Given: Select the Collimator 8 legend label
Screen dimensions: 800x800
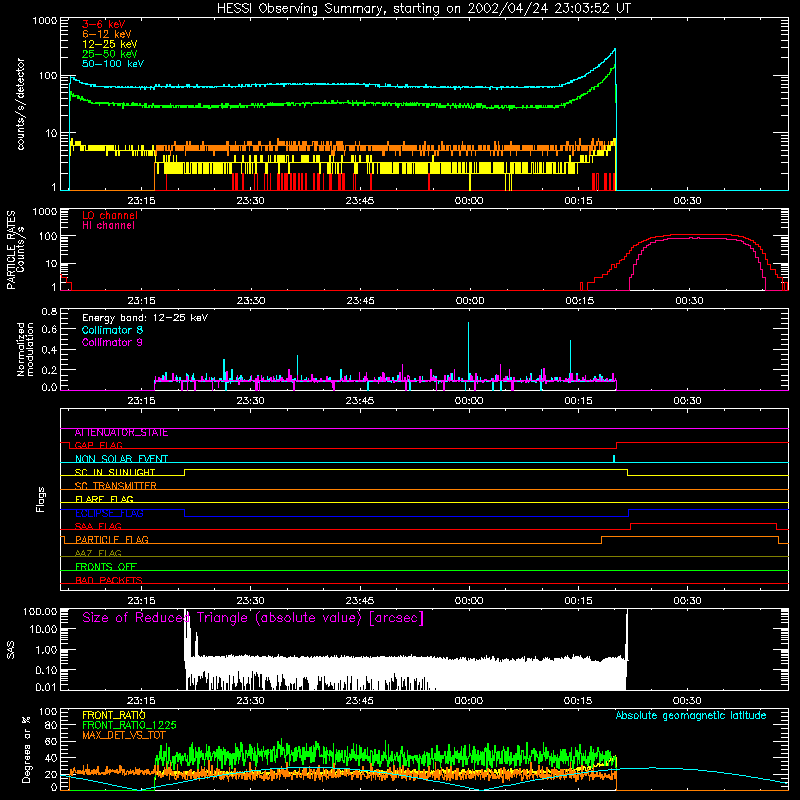Looking at the screenshot, I should point(112,330).
